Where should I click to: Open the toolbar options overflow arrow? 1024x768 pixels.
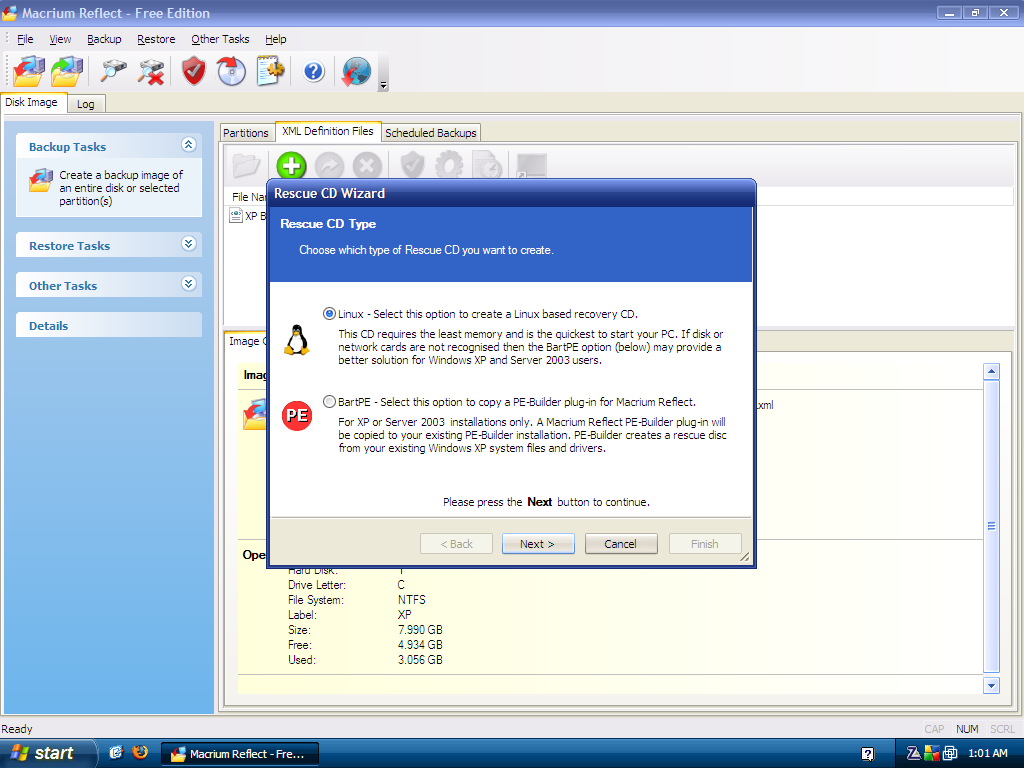[383, 85]
